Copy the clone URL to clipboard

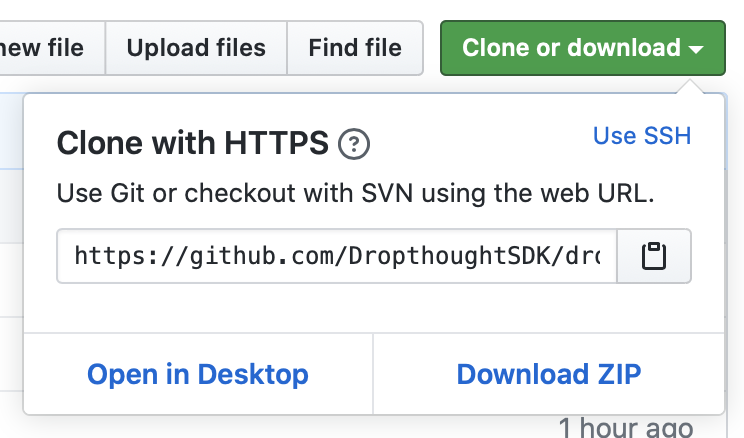(654, 257)
